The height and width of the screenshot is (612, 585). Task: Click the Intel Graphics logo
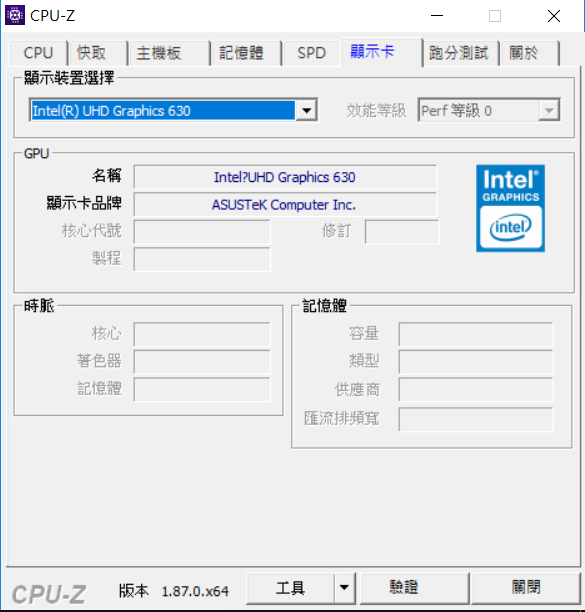click(x=510, y=208)
